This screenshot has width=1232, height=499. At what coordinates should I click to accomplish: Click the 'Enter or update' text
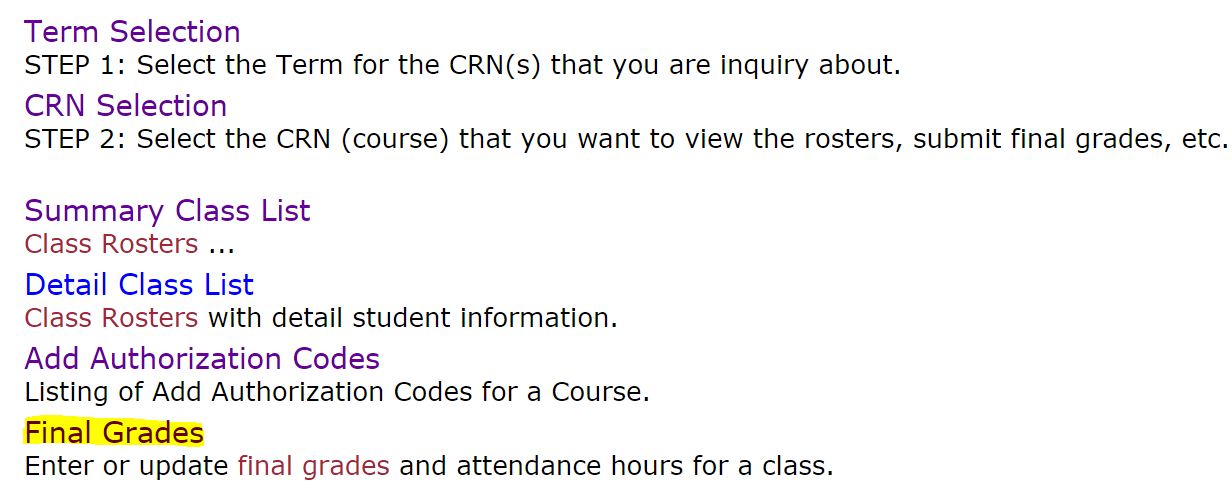126,466
